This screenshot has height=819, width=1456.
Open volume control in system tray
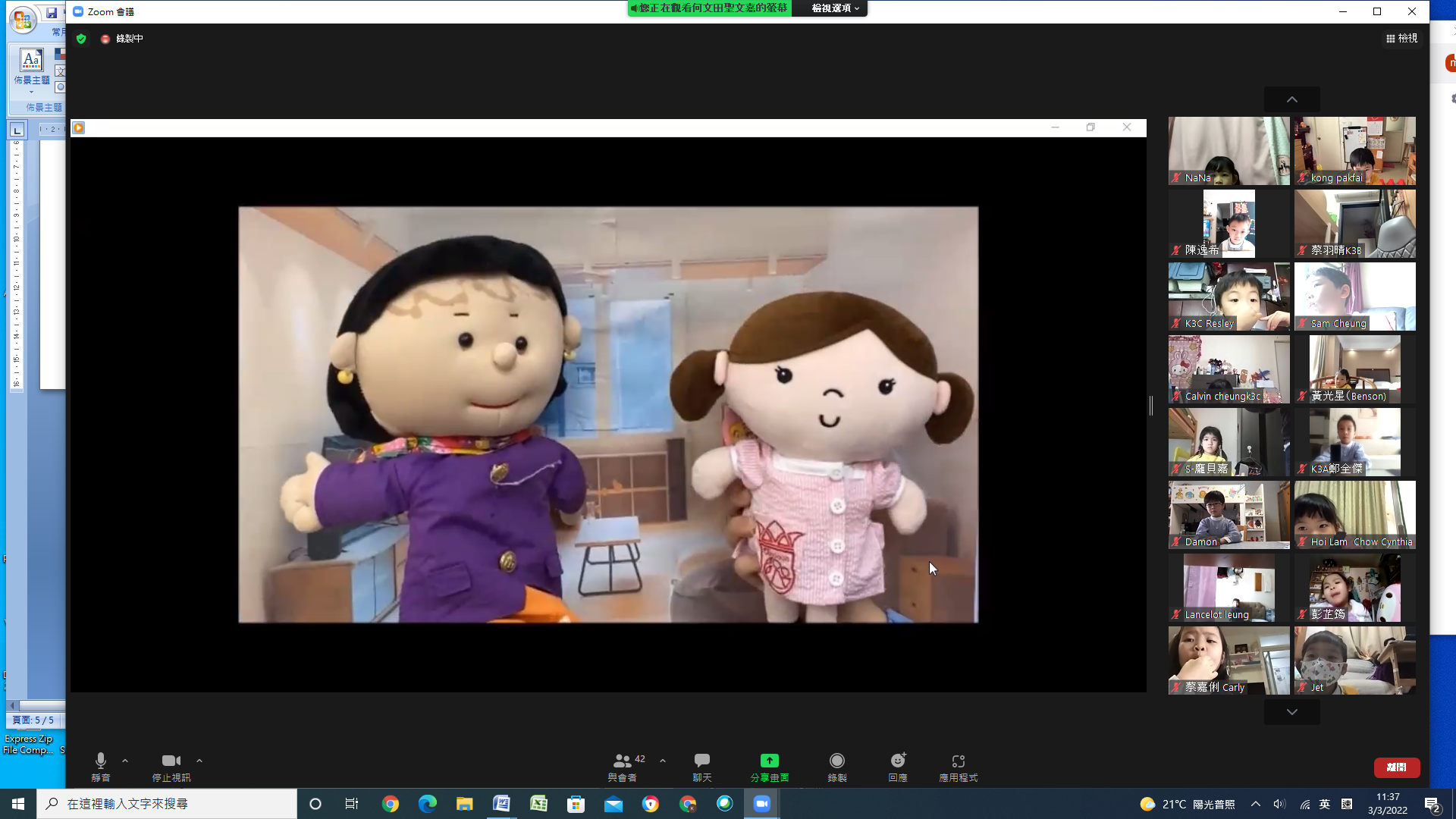coord(1279,804)
